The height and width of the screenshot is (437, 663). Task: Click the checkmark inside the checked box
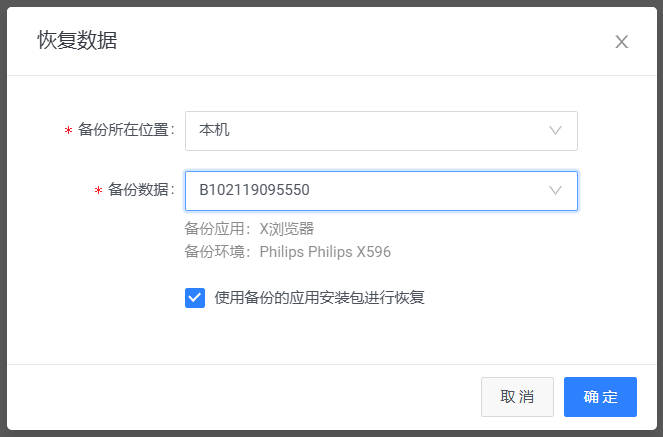click(x=195, y=298)
